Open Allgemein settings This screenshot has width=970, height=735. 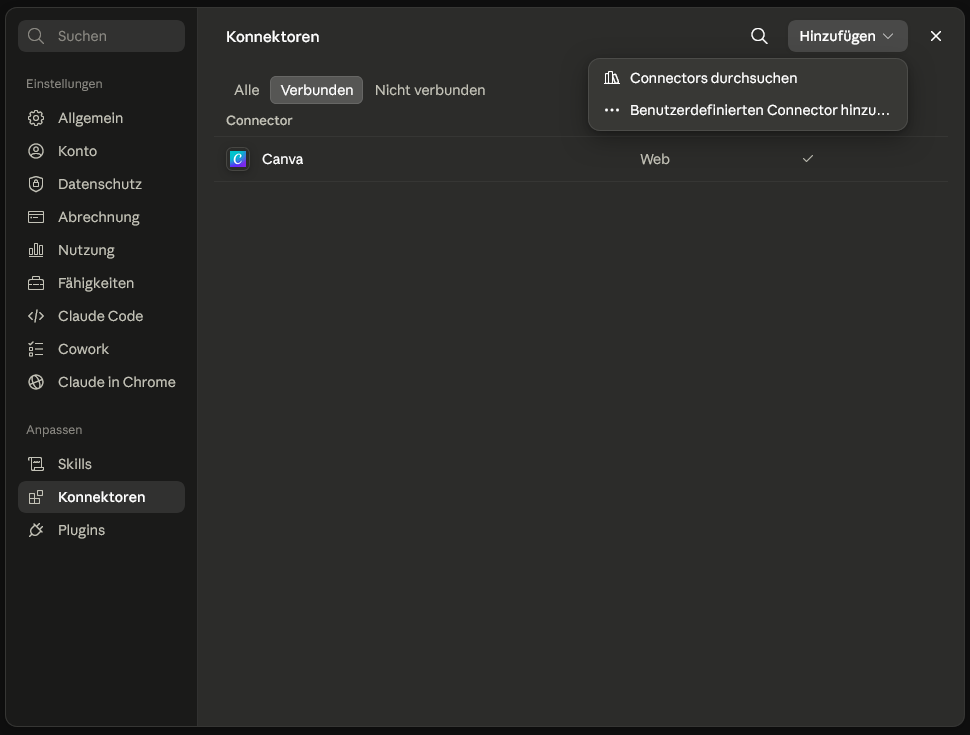pyautogui.click(x=101, y=118)
